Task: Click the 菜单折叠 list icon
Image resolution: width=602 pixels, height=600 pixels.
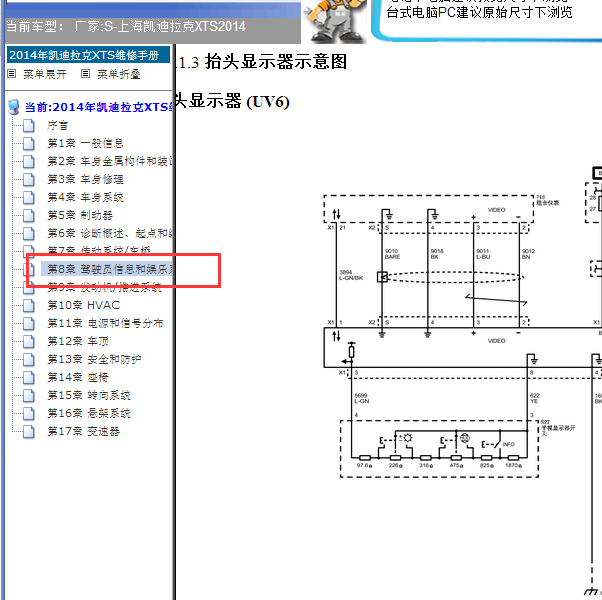Action: pos(85,73)
